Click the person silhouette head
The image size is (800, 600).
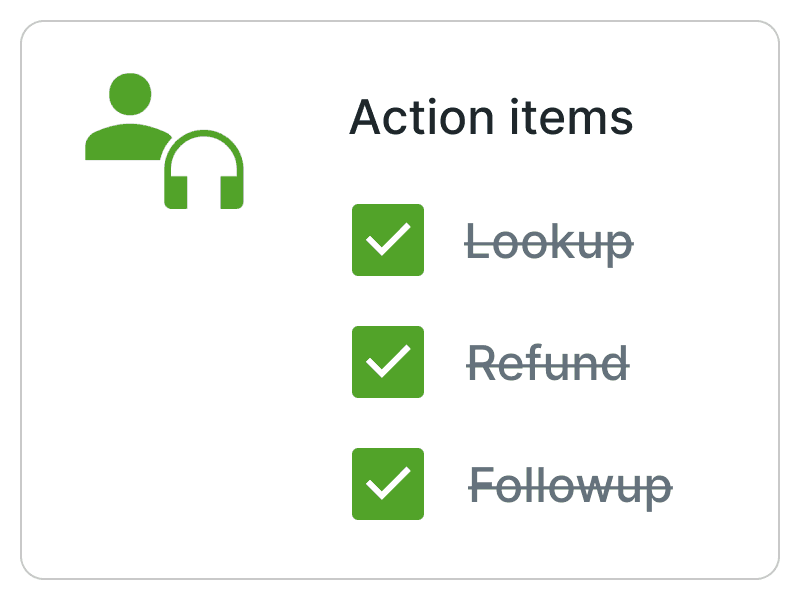[130, 94]
